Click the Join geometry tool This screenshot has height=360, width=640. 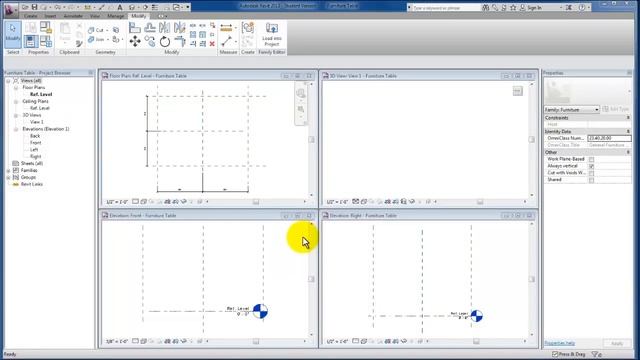(95, 40)
